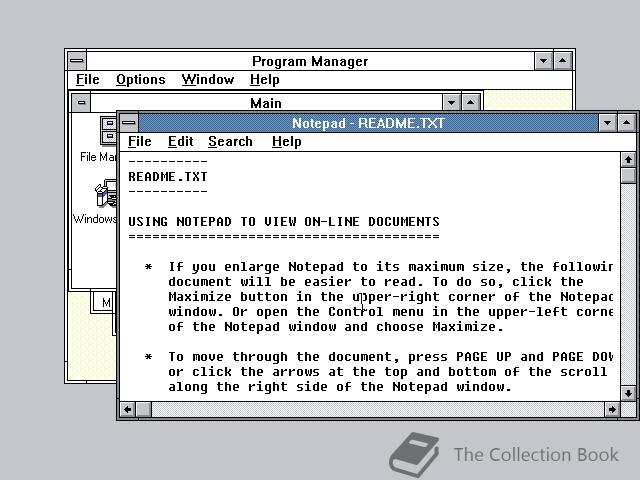Image resolution: width=640 pixels, height=480 pixels.
Task: Click the heading 'USING NOTEPAD TO VIEW ON-LINE DOCUMENTS'
Action: [284, 222]
